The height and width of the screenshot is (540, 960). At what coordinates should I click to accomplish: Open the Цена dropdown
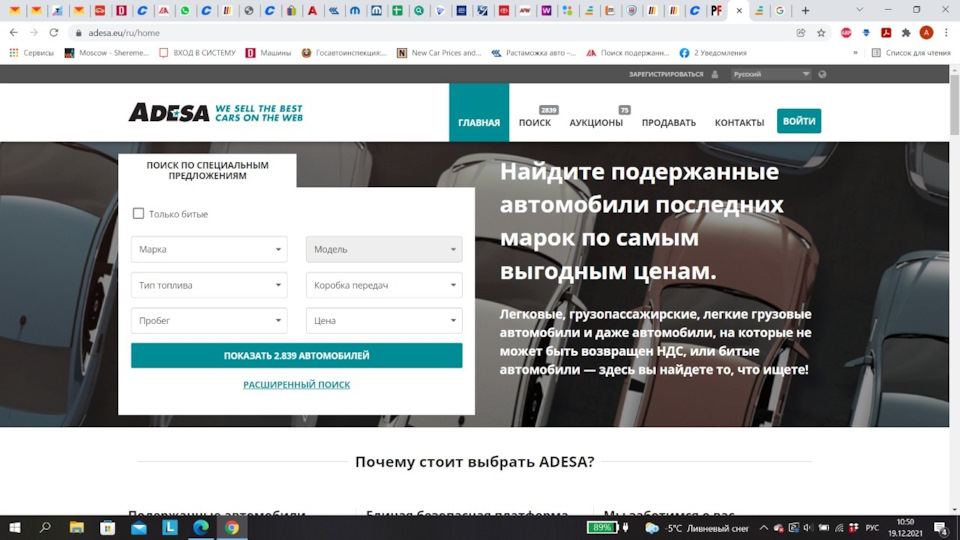384,320
